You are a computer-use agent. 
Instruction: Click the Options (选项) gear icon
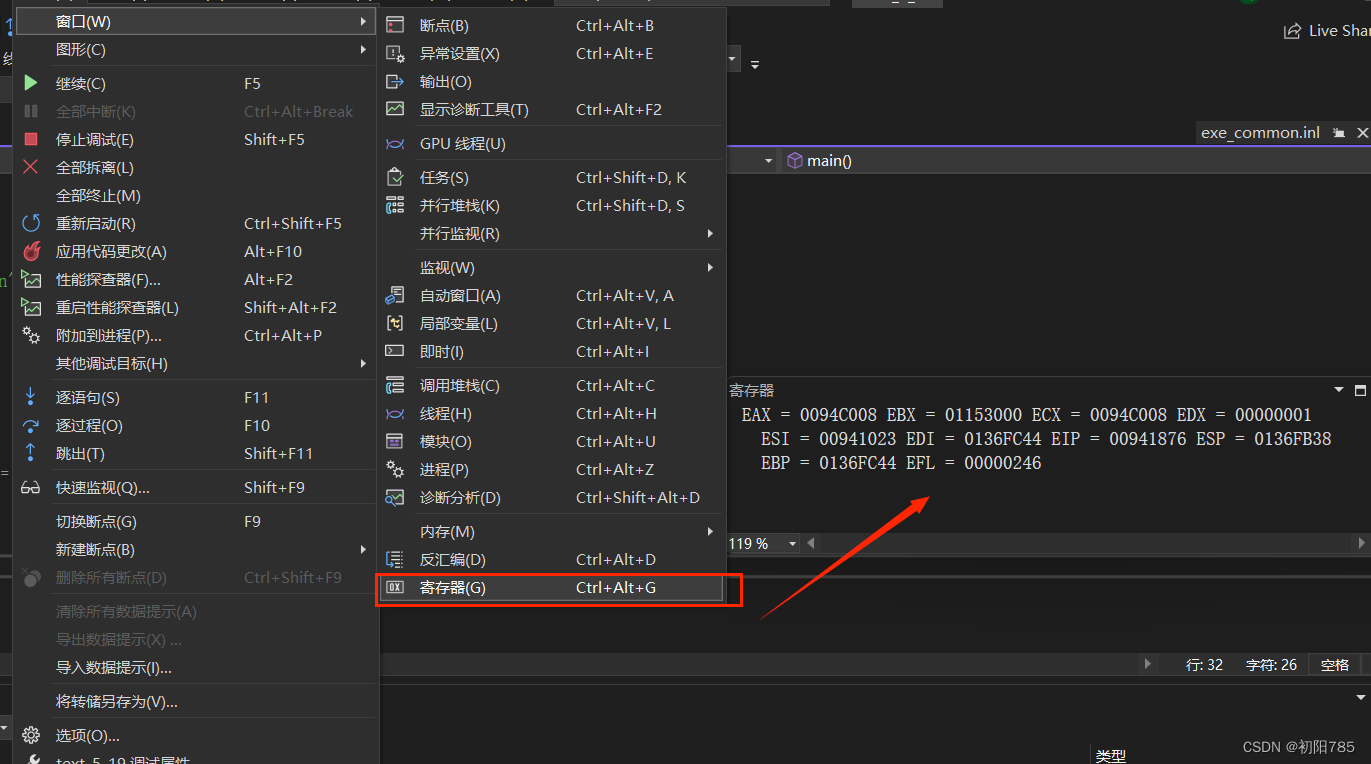[31, 735]
